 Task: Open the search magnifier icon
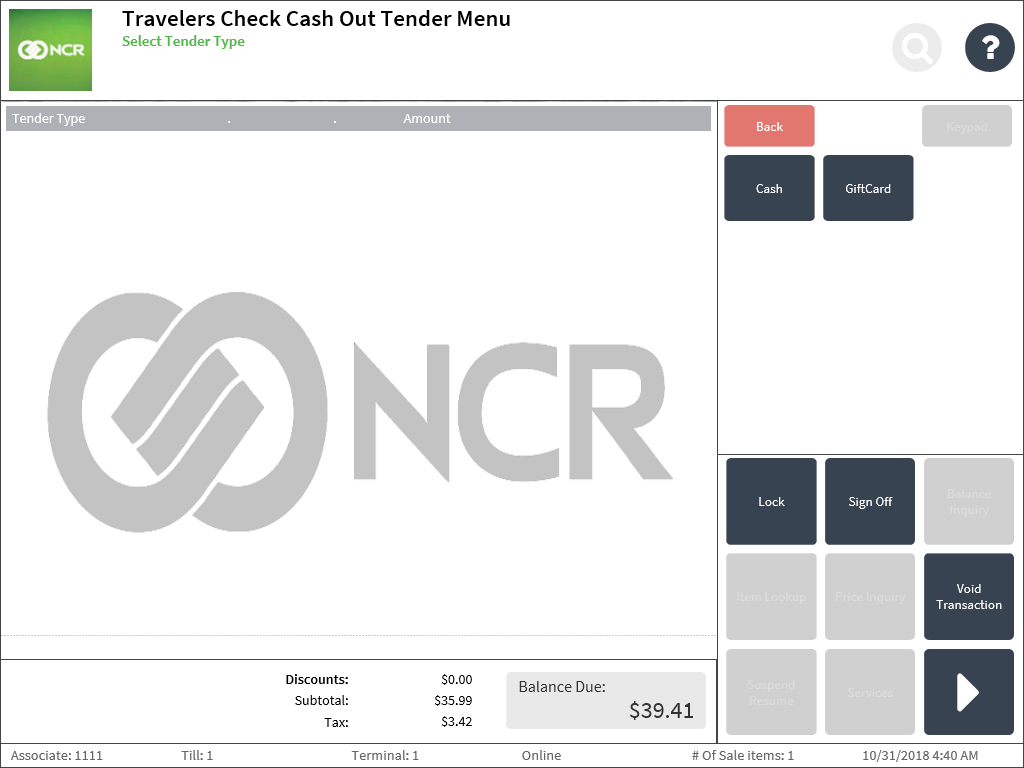916,47
